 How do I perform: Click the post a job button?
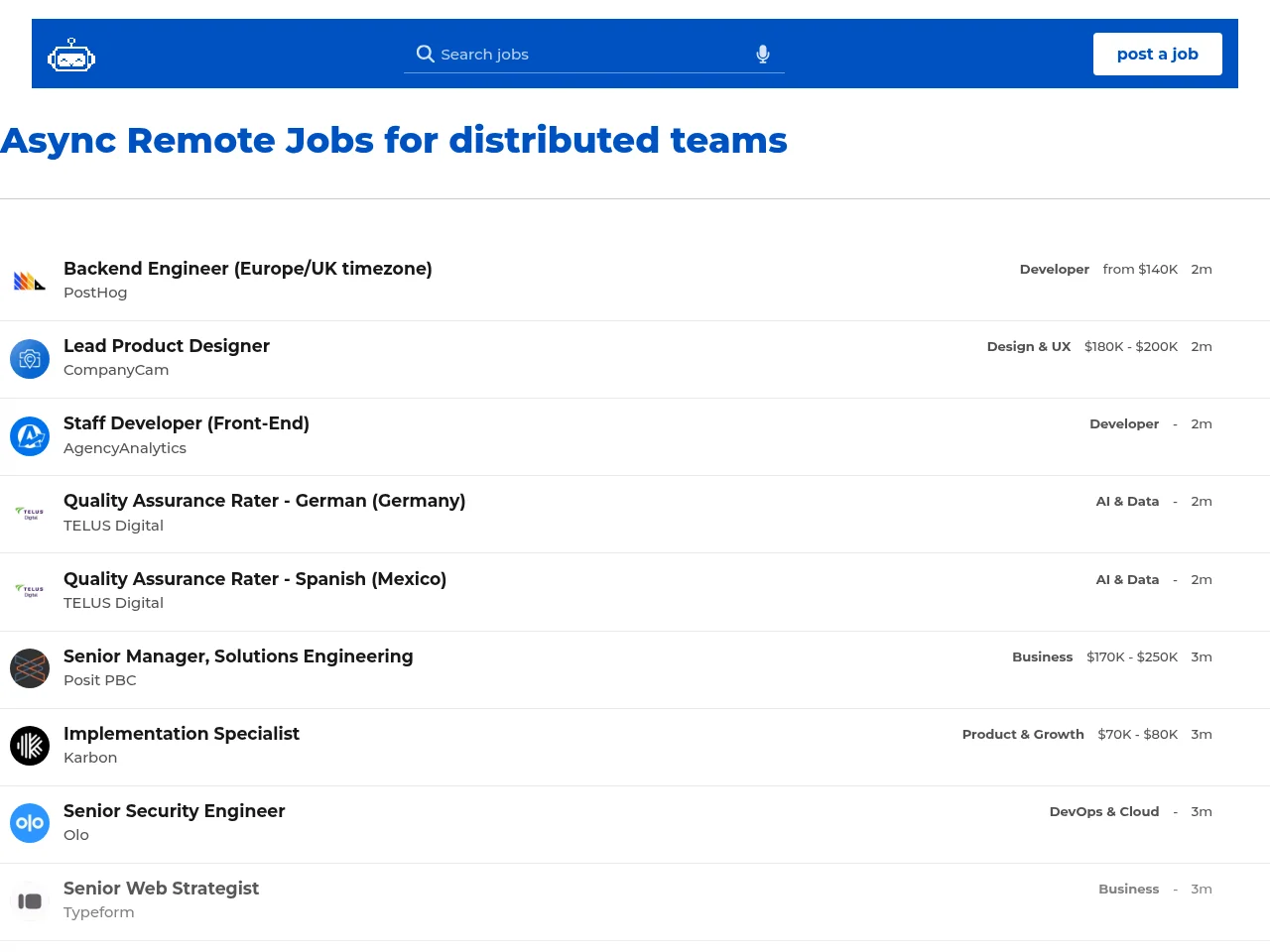[1158, 54]
